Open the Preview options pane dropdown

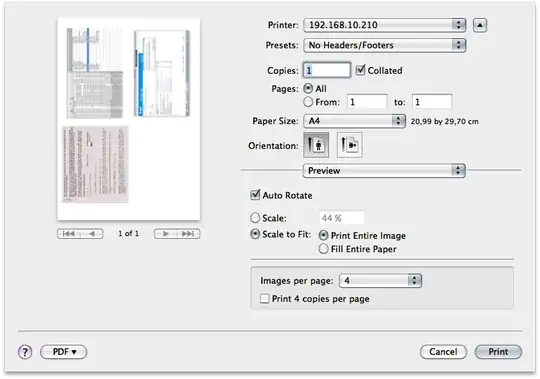click(x=384, y=170)
